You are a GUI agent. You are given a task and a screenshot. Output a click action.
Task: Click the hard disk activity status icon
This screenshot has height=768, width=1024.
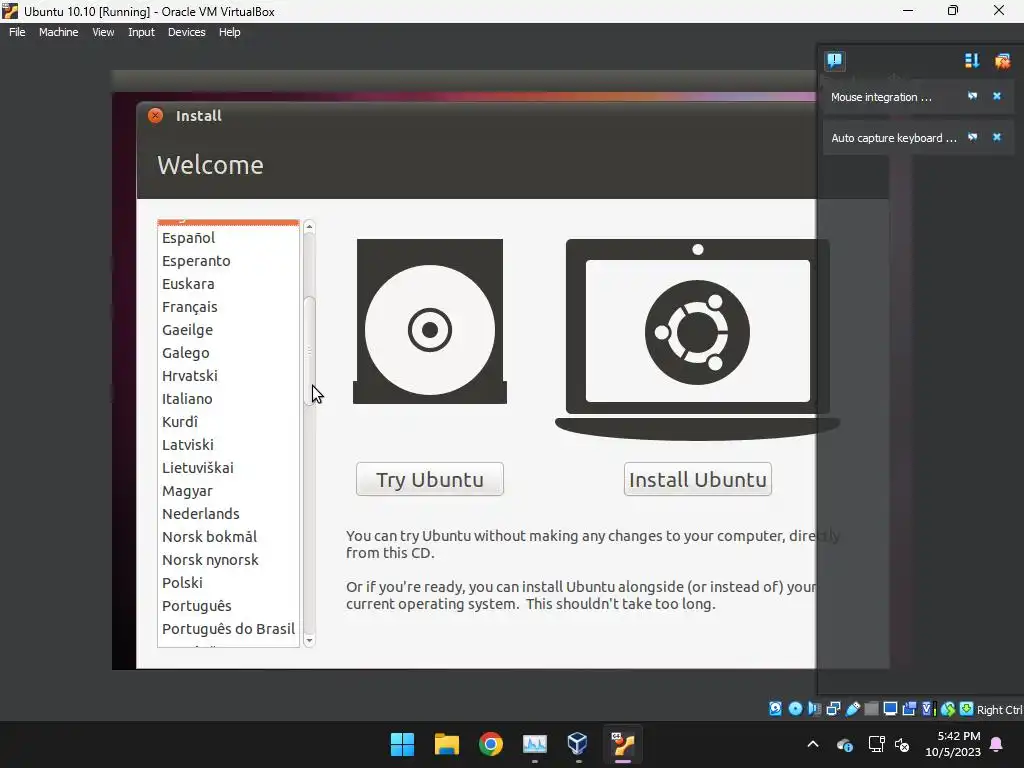775,709
